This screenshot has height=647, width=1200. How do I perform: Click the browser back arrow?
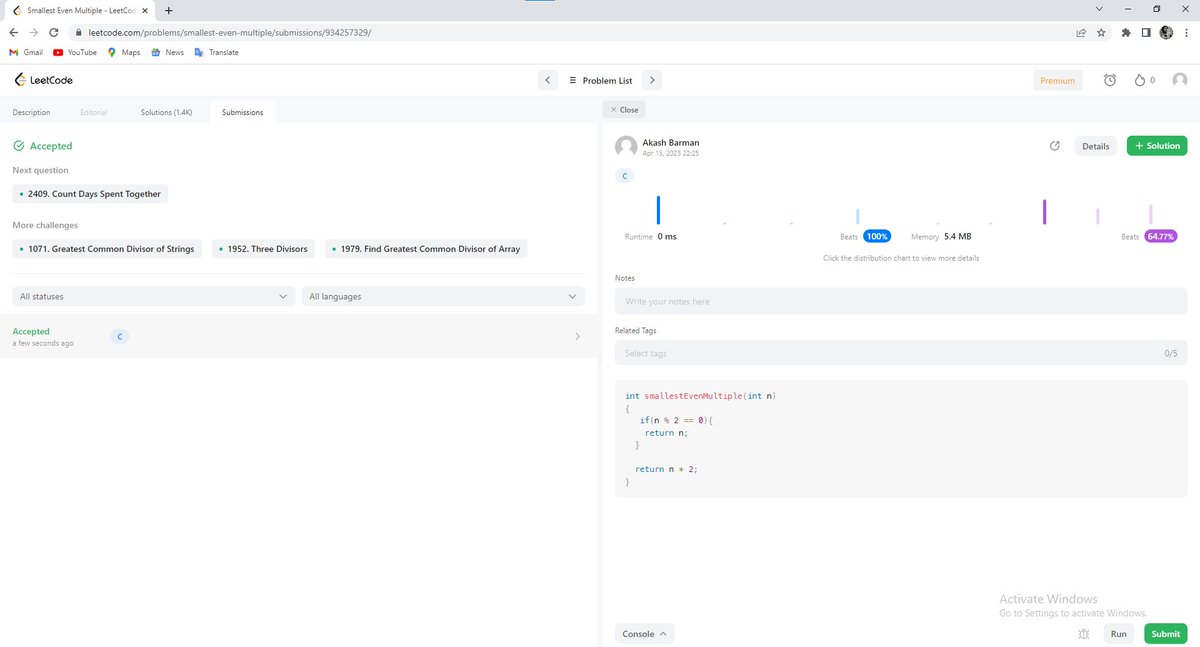tap(14, 32)
